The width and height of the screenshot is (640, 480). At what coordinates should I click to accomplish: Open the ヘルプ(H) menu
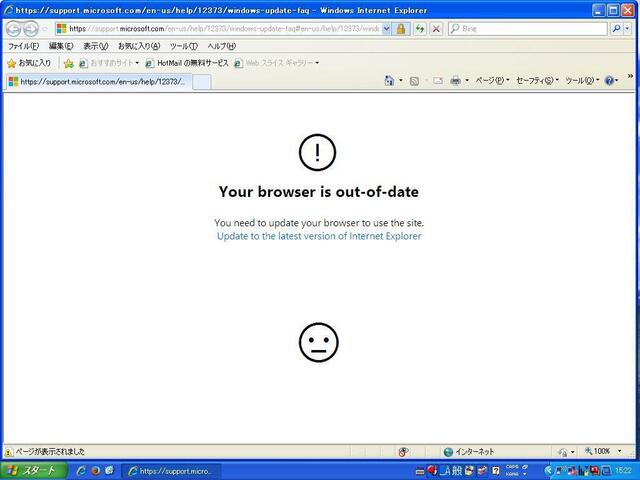pyautogui.click(x=221, y=46)
